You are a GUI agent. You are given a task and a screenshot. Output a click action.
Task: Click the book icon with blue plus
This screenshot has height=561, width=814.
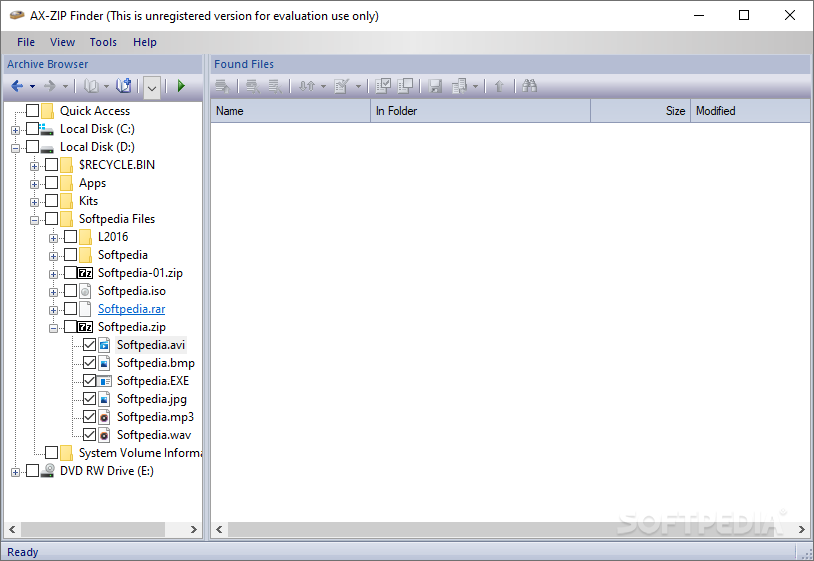124,86
